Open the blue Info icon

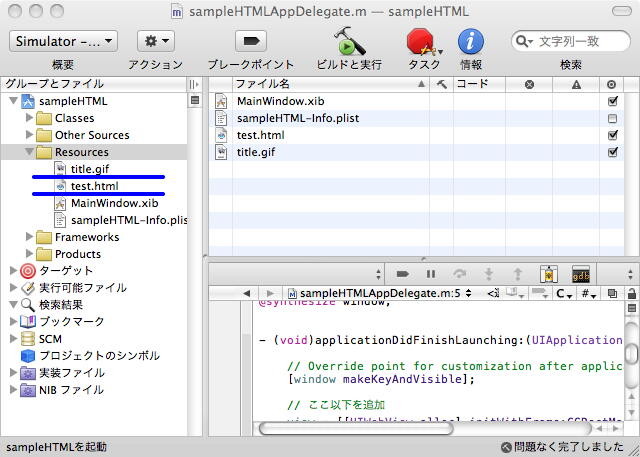tap(471, 41)
